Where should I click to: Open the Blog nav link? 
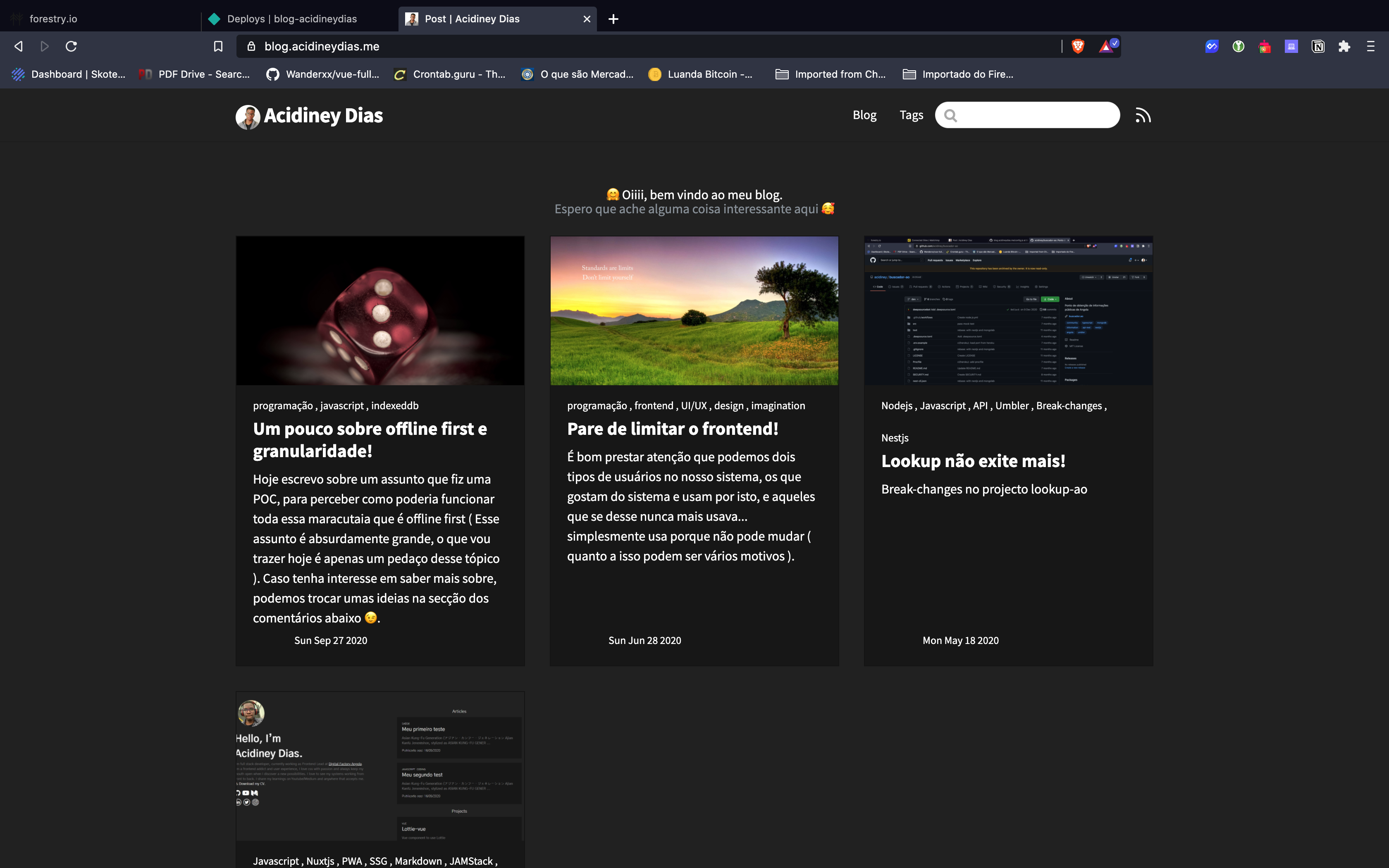click(864, 115)
